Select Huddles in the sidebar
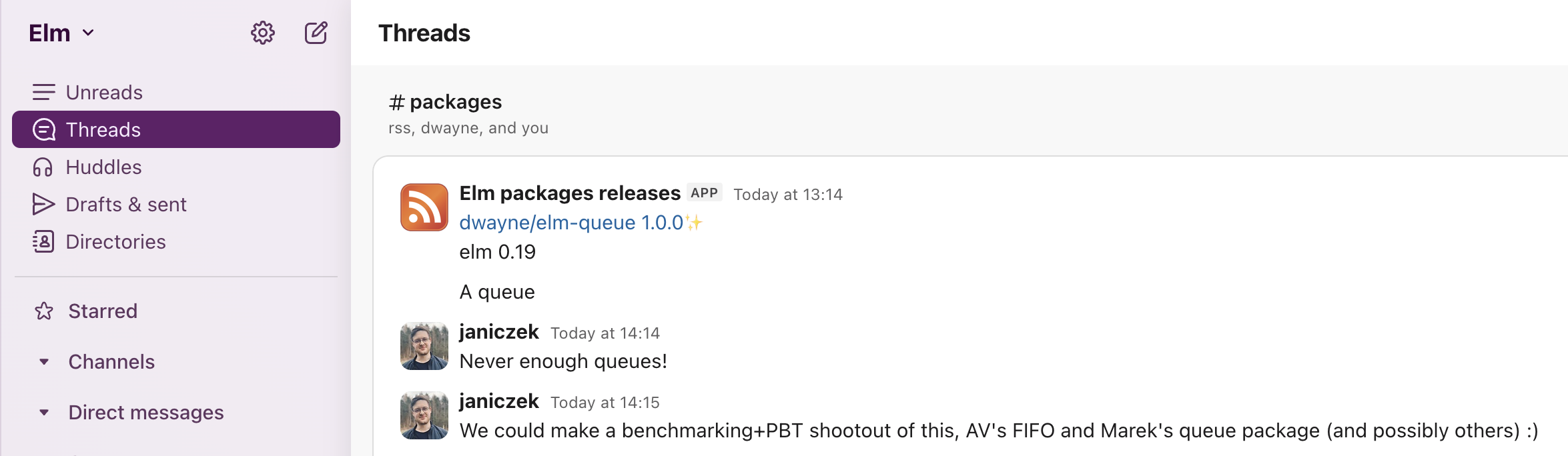The image size is (1568, 456). pos(103,167)
